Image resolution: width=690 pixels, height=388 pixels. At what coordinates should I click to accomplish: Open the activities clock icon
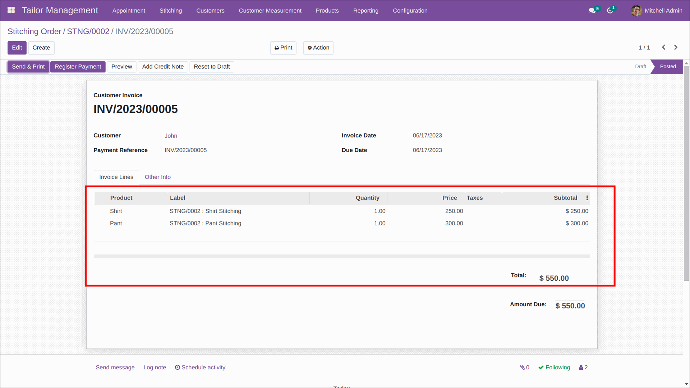point(611,10)
